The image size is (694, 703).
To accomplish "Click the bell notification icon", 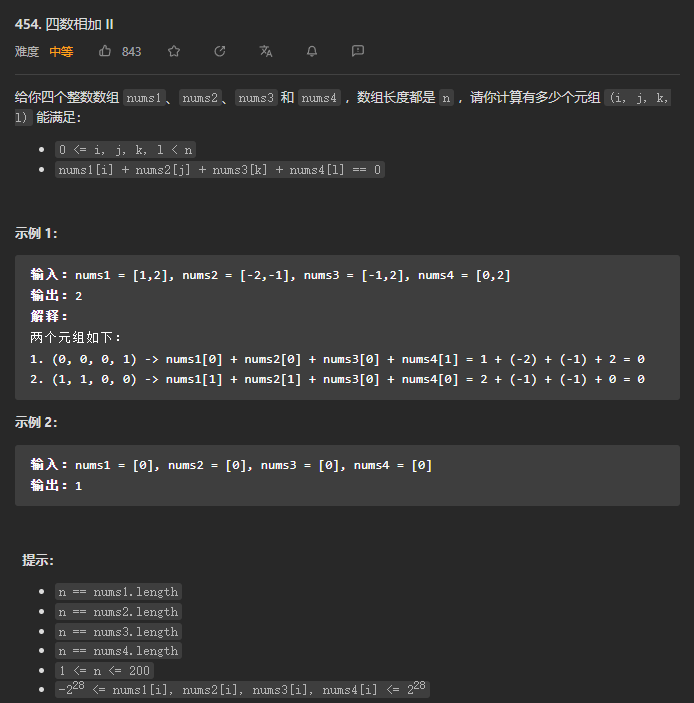I will [312, 51].
